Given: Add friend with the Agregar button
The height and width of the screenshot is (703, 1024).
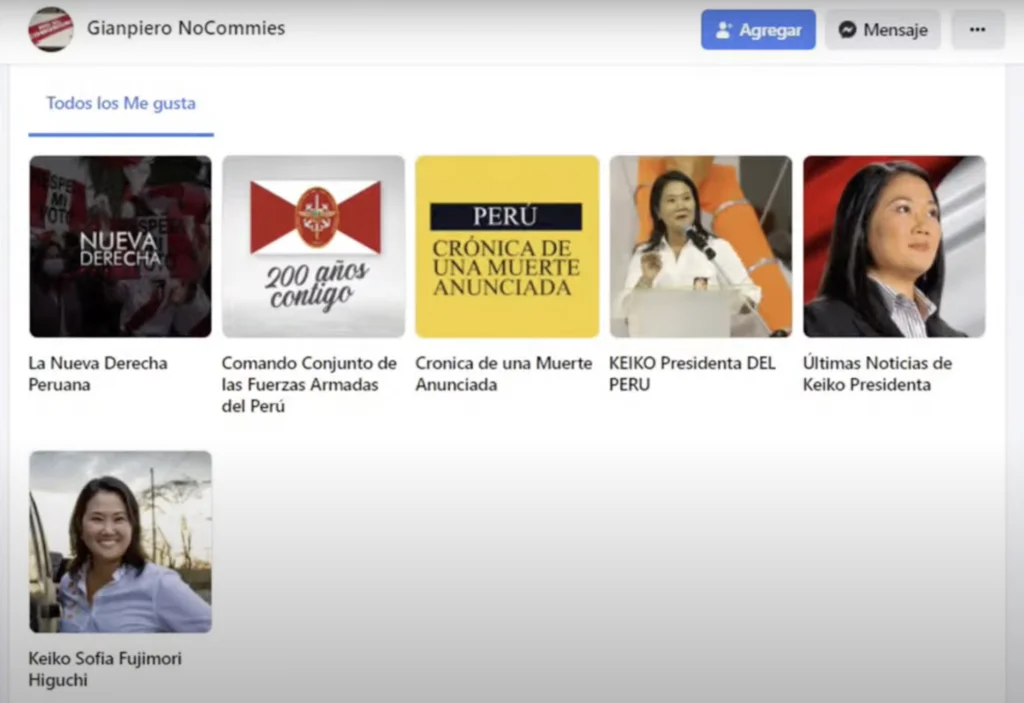Looking at the screenshot, I should coord(758,29).
